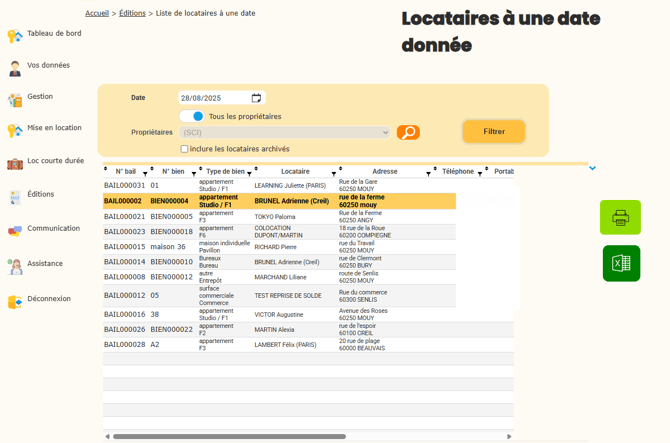The height and width of the screenshot is (443, 670).
Task: Click the orange search magnifier icon
Action: 408,132
